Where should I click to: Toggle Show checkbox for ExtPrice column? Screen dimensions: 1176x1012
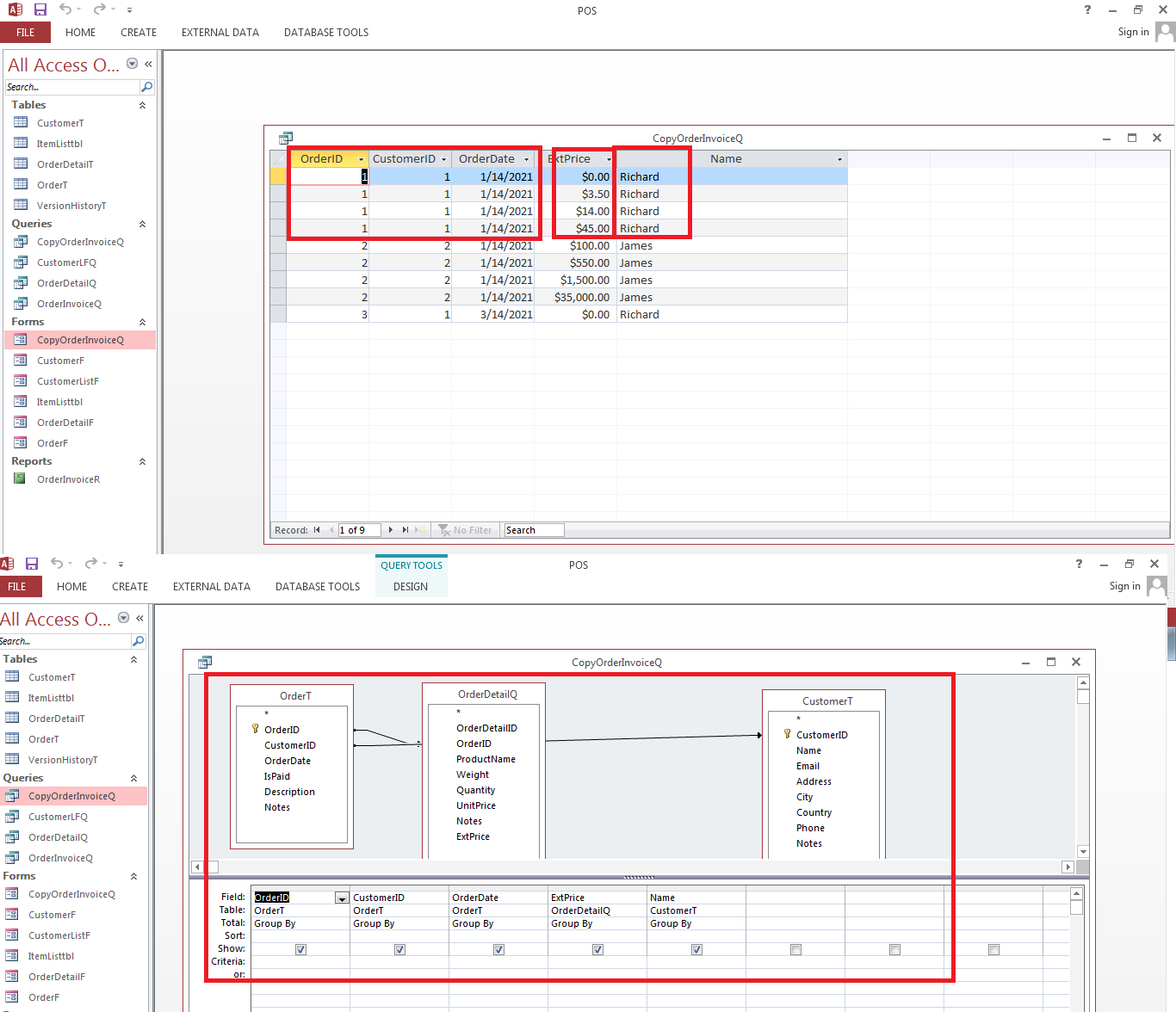[x=597, y=949]
